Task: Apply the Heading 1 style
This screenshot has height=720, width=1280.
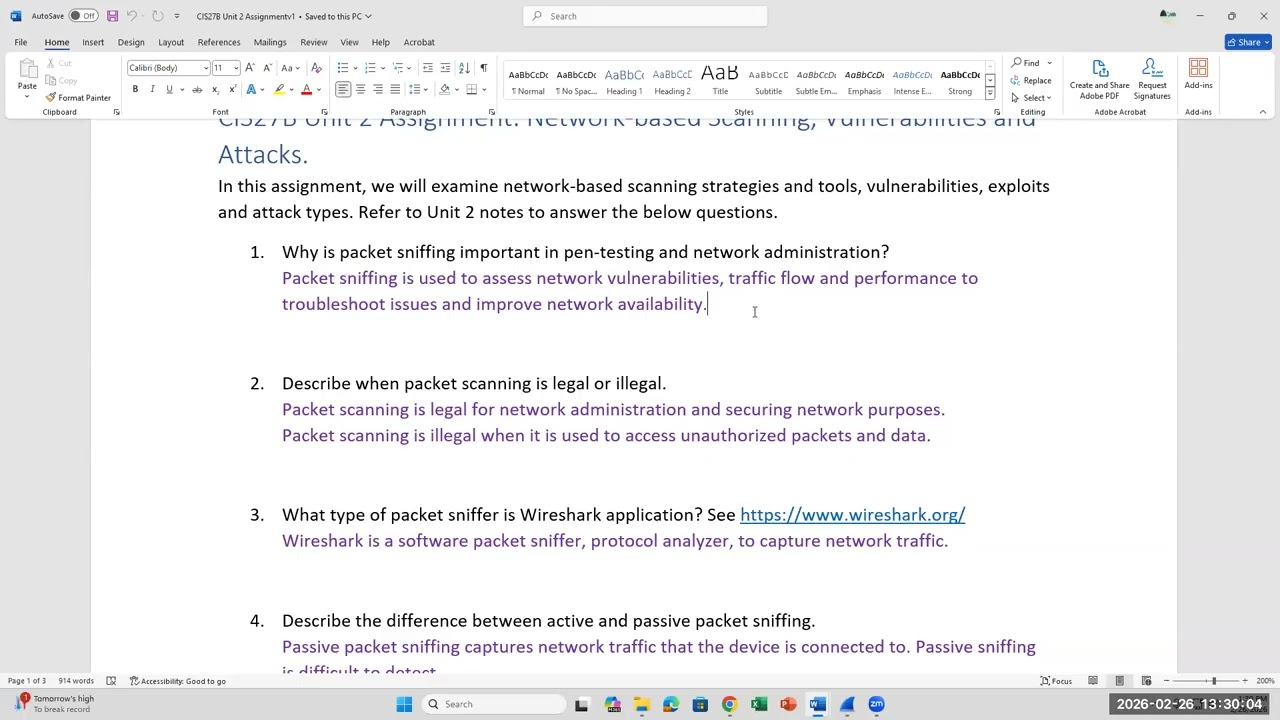Action: (x=624, y=80)
